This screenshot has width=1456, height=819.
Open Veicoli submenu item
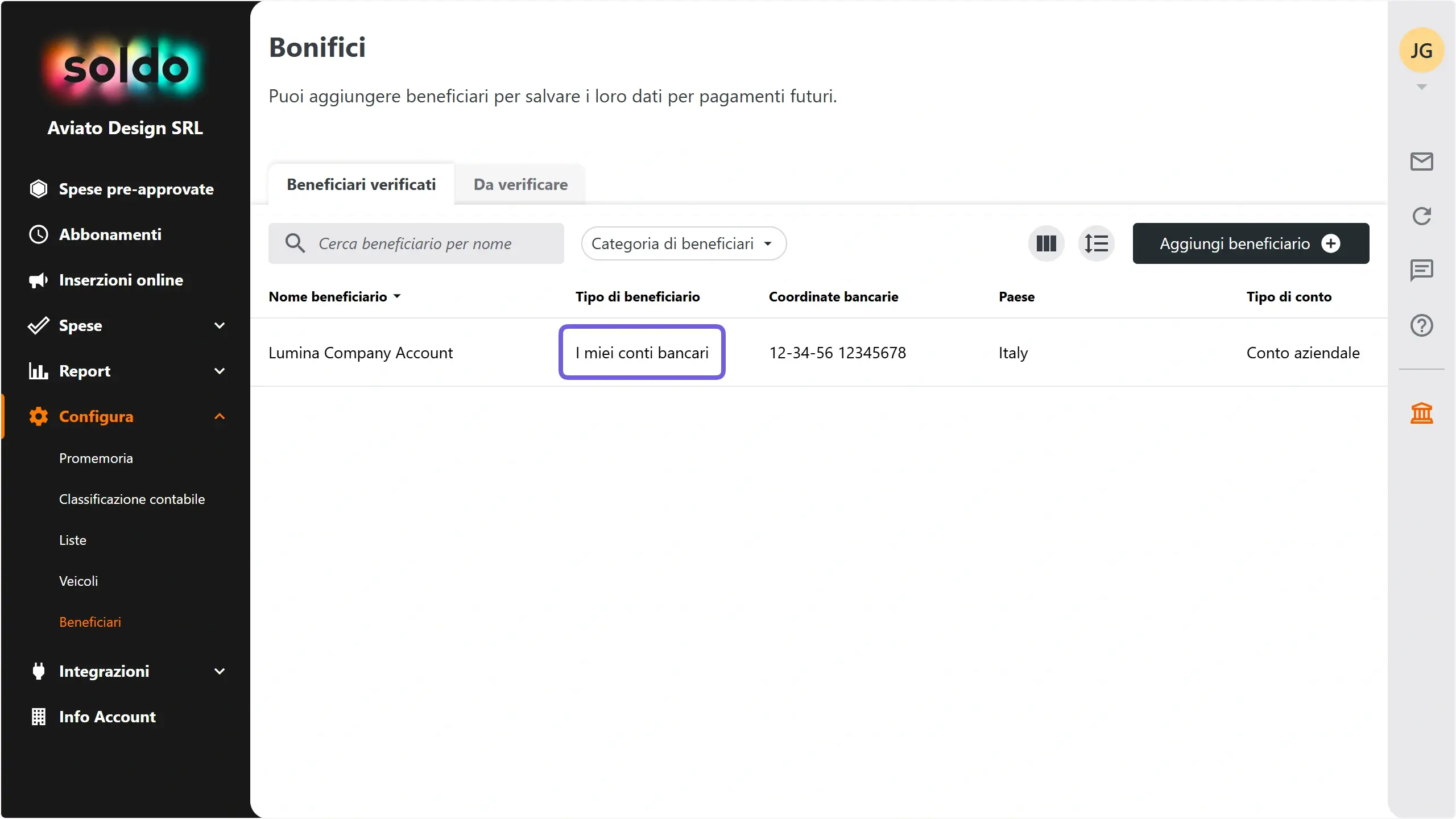[78, 581]
